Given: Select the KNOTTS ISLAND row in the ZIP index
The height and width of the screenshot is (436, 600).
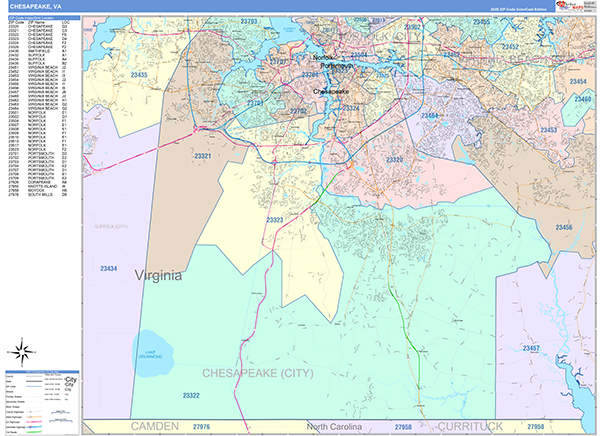Looking at the screenshot, I should 38,186.
